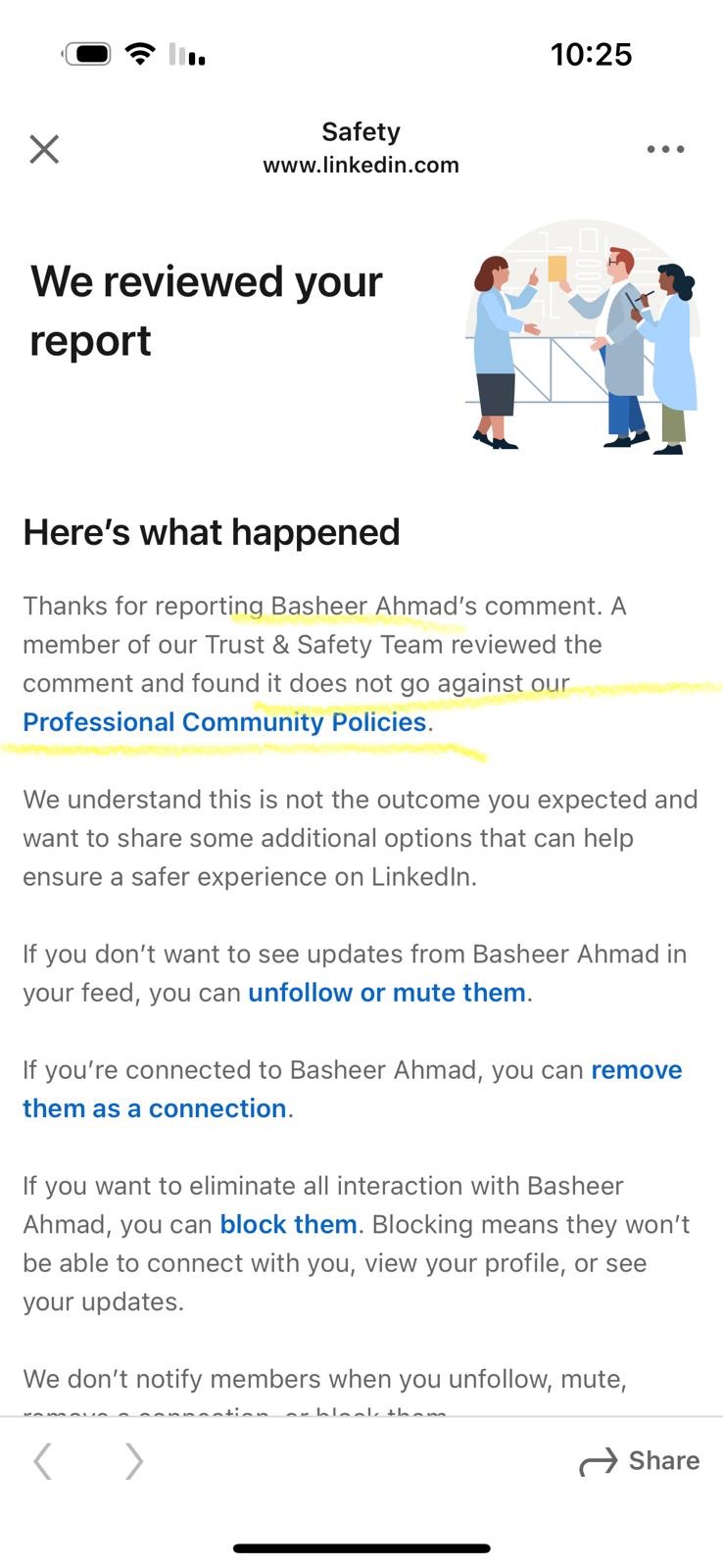Image resolution: width=723 pixels, height=1568 pixels.
Task: Open Professional Community Policies link
Action: (x=224, y=722)
